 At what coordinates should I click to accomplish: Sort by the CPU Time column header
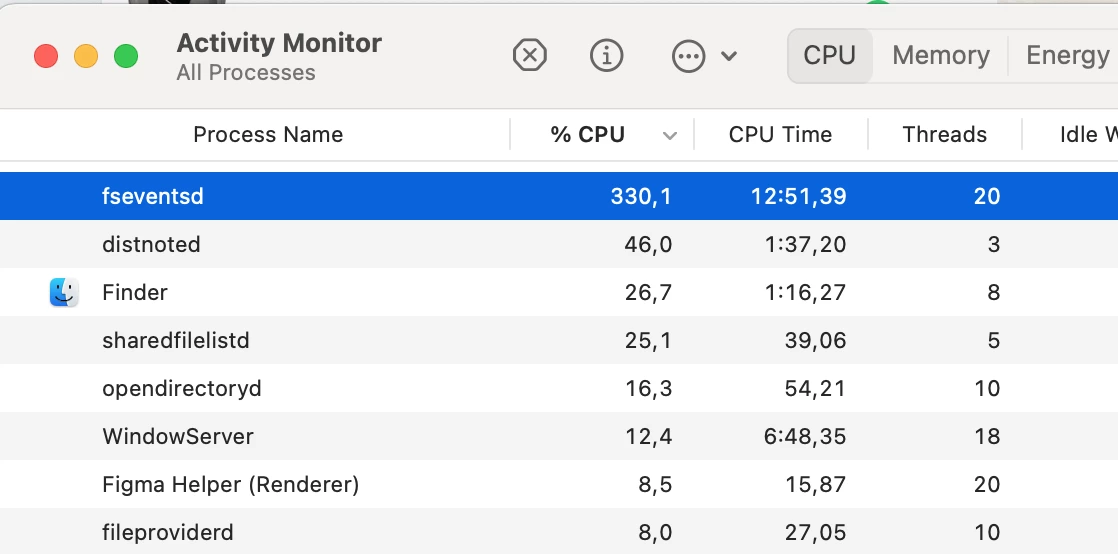pos(780,135)
